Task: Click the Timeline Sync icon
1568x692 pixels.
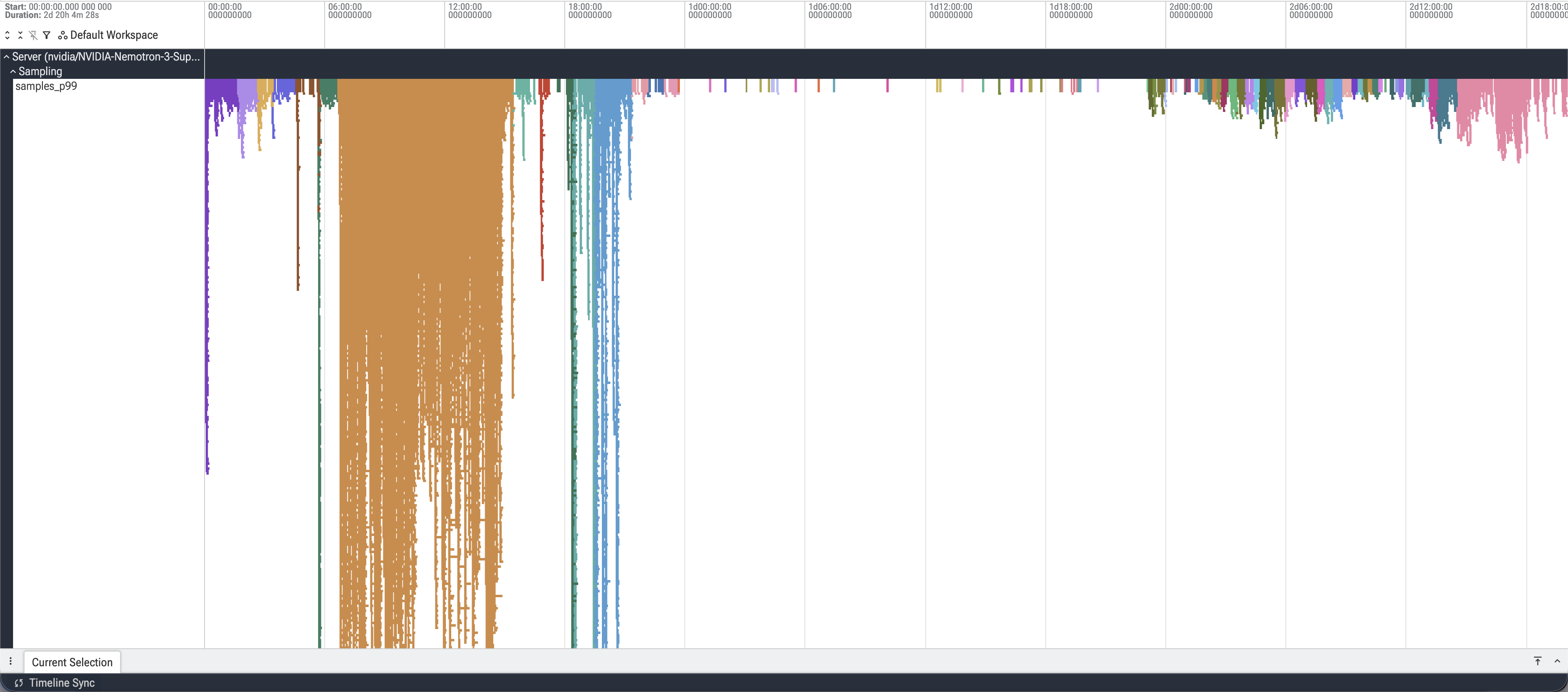Action: point(18,683)
